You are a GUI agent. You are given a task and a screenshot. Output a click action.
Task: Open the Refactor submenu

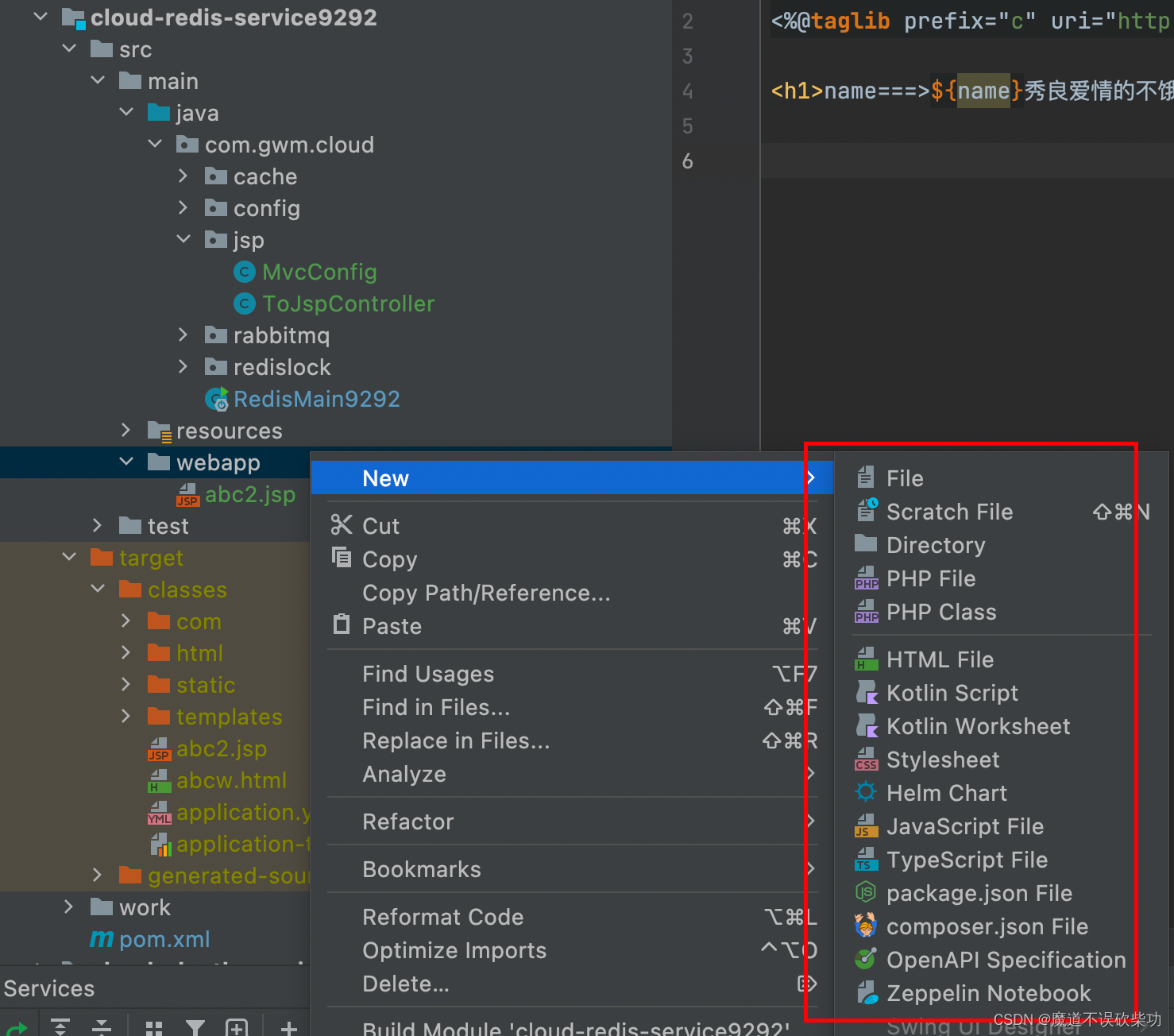pos(572,821)
